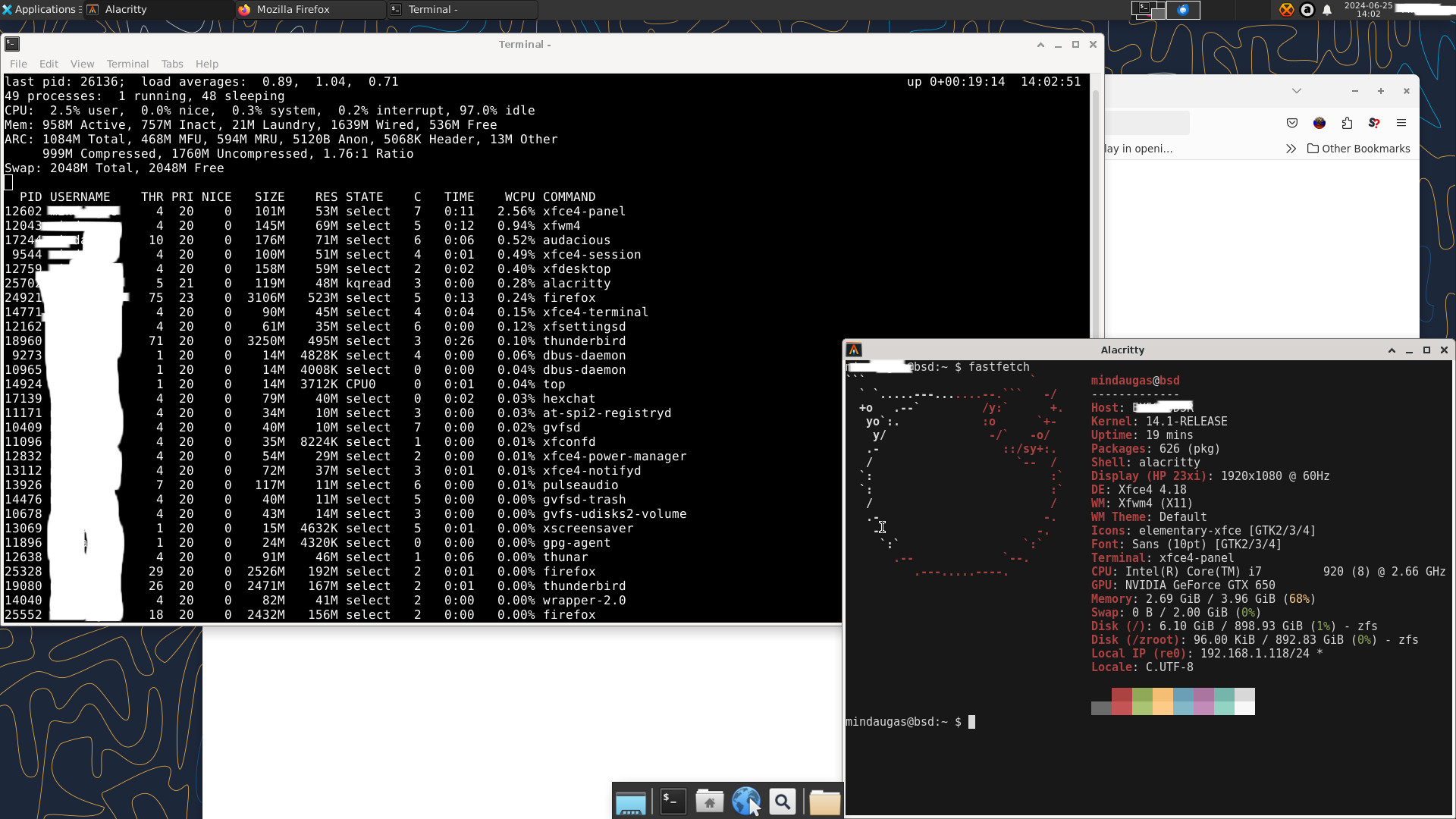Activate the Mozilla Firefox taskbar button
Screen dimensions: 1456x819
coord(309,9)
